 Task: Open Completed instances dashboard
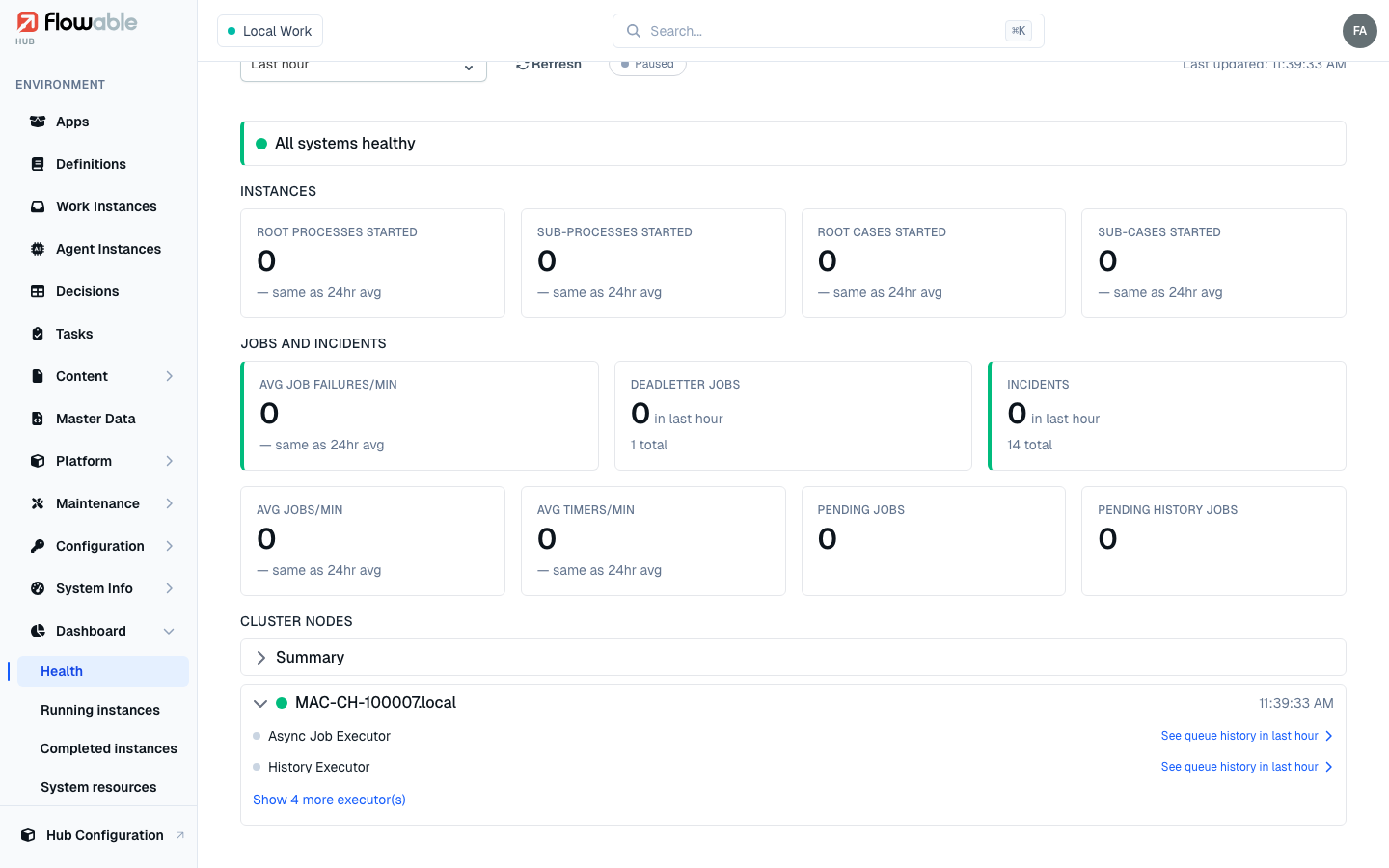pos(109,748)
